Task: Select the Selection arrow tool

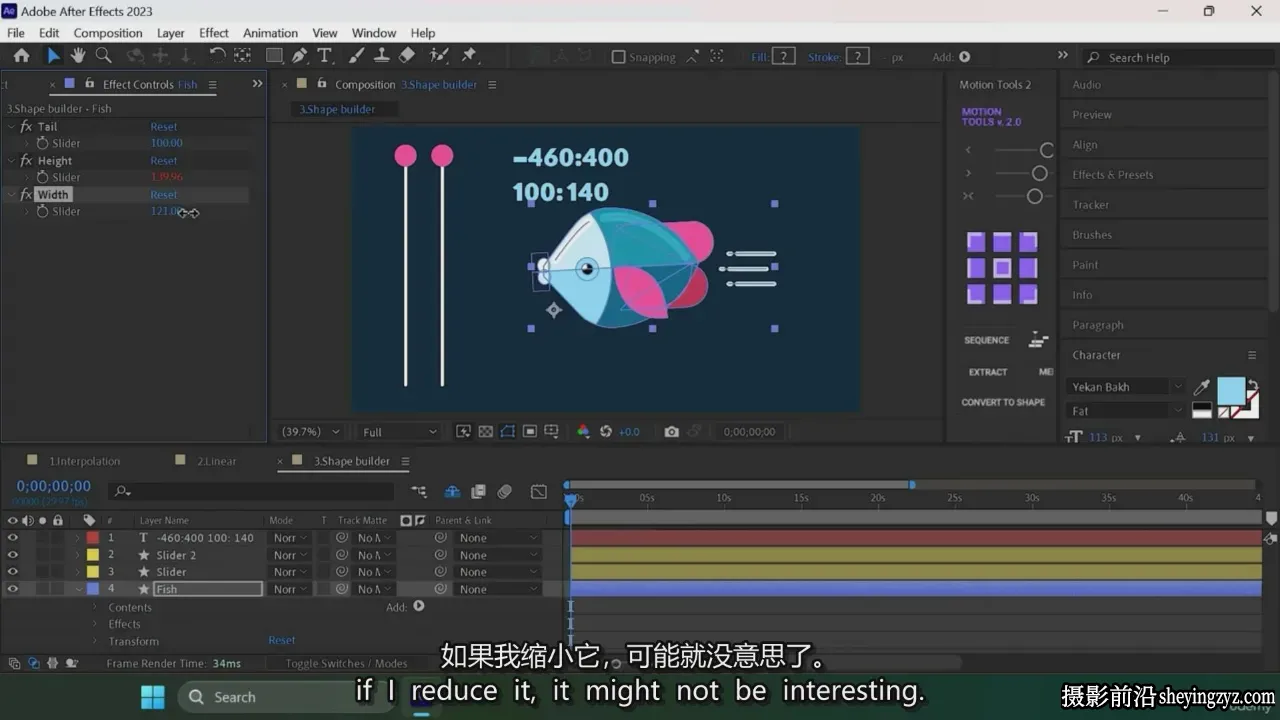Action: pos(53,56)
